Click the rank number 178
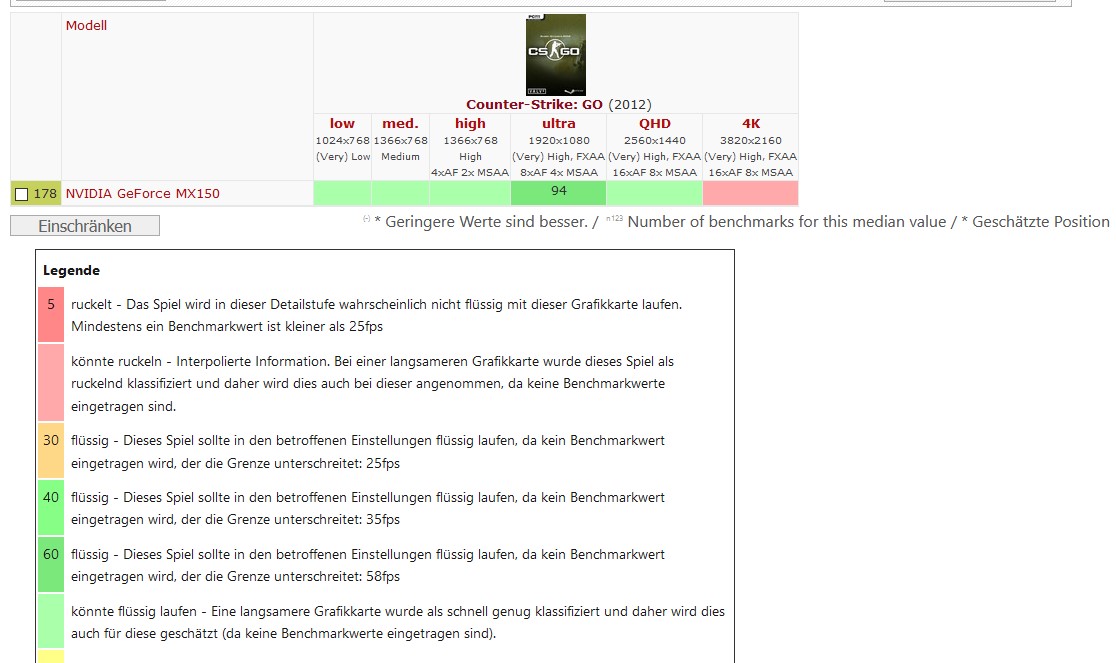This screenshot has width=1116, height=663. (x=45, y=193)
